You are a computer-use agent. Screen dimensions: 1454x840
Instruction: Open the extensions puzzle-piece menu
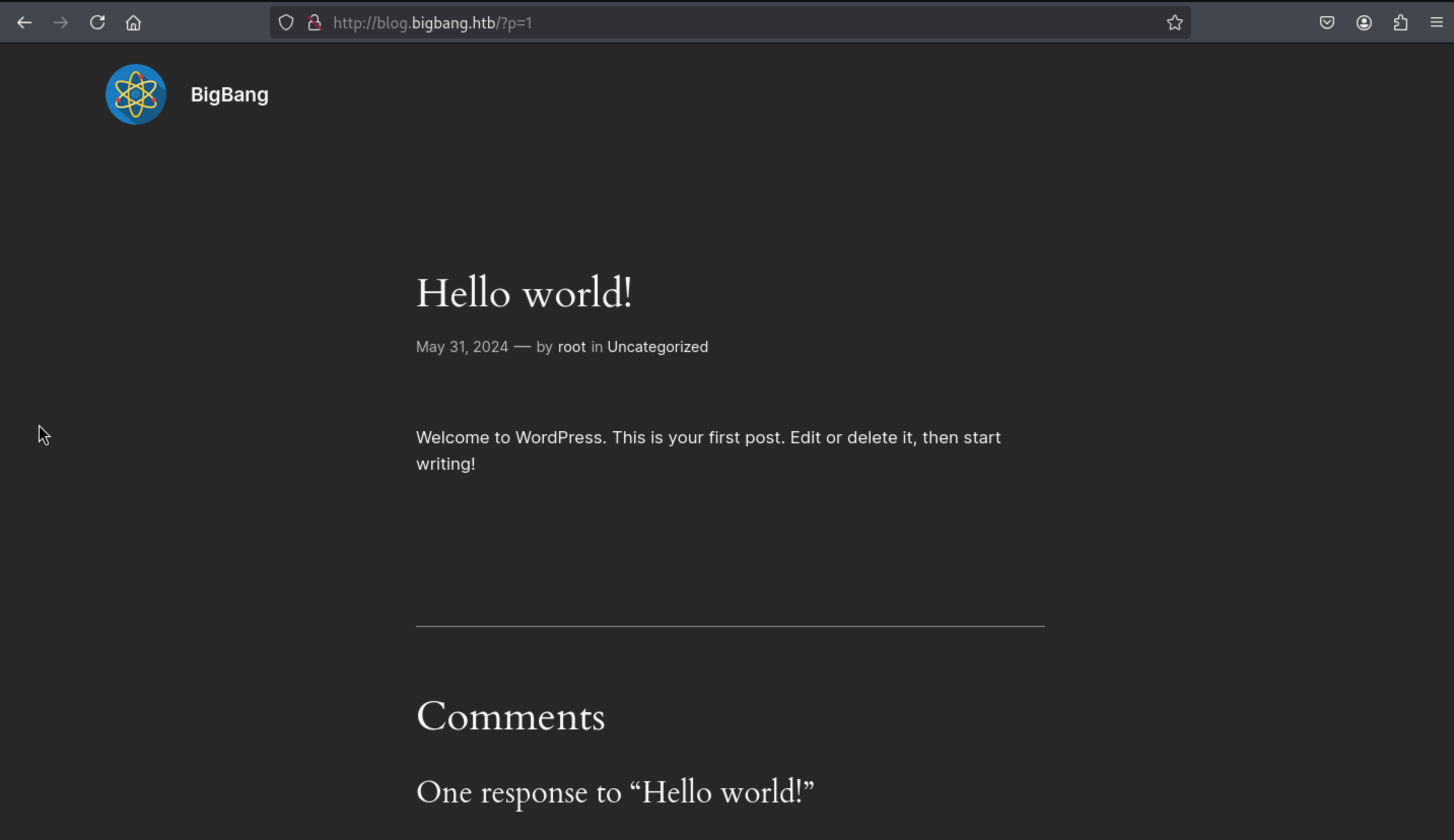1400,23
